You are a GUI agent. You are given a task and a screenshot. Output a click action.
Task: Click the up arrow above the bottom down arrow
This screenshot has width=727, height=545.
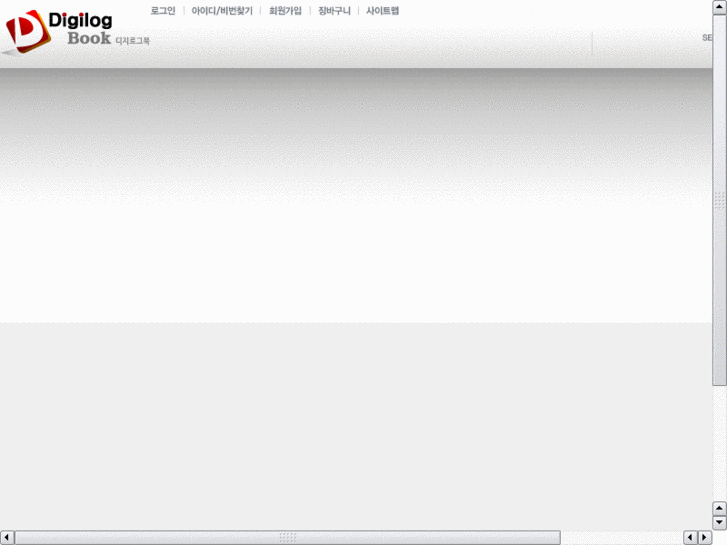pos(719,508)
